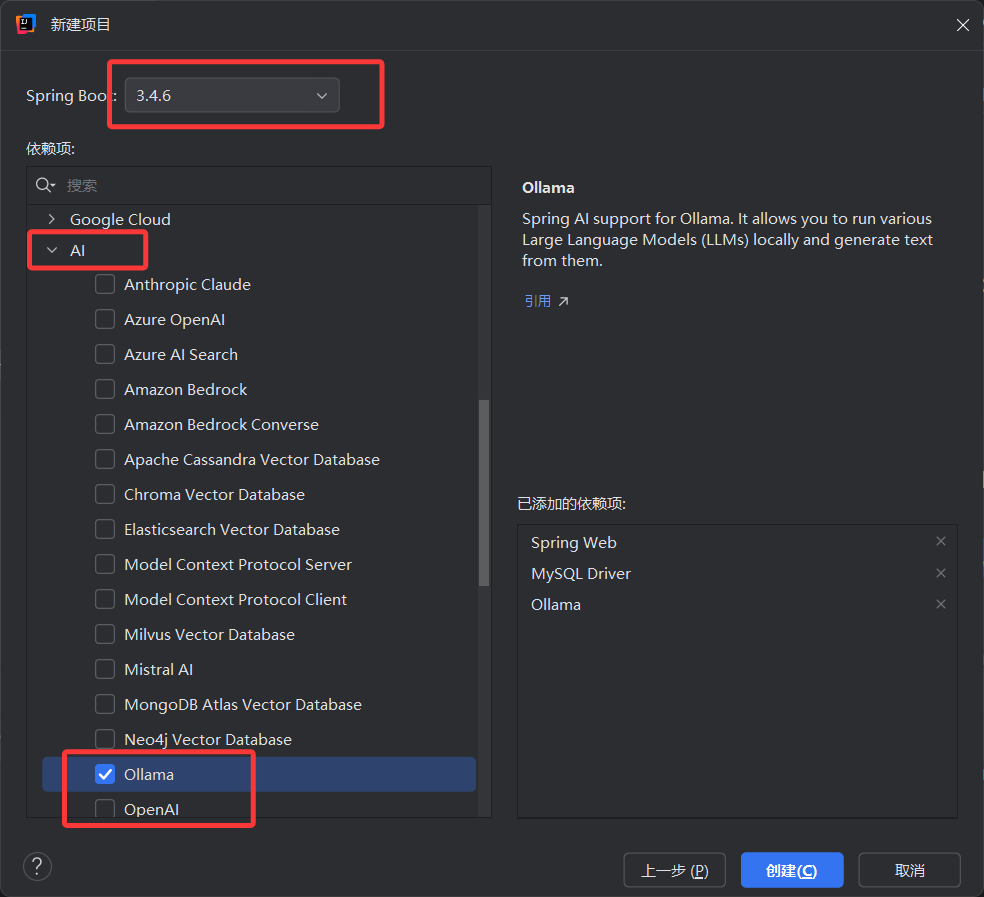
Task: Click the 取消 cancel button
Action: click(909, 870)
